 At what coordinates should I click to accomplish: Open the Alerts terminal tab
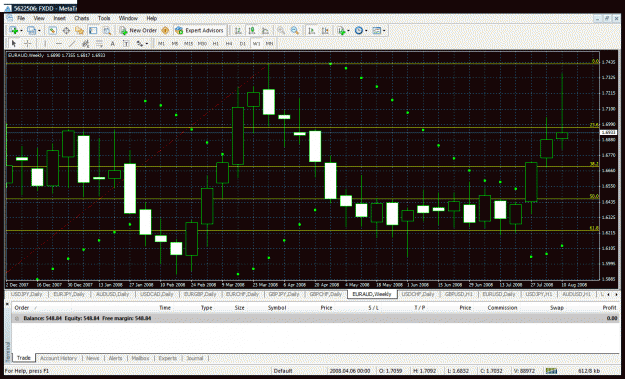point(116,358)
